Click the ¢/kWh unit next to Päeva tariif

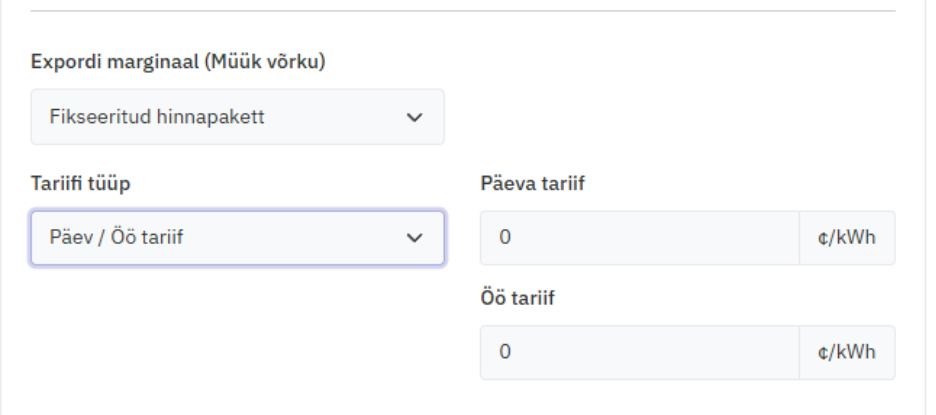pos(847,238)
